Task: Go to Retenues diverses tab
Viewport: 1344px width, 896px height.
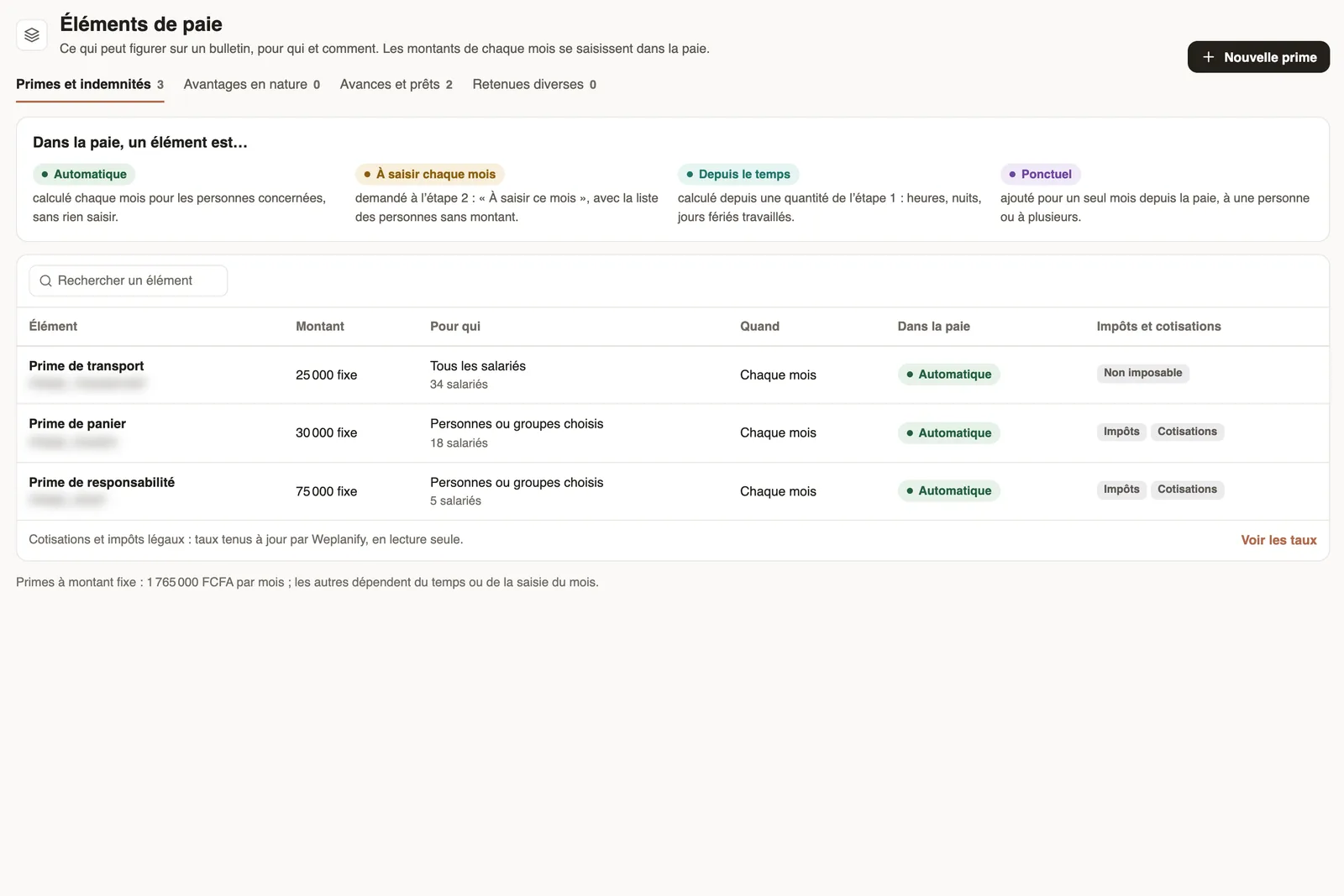Action: (534, 85)
